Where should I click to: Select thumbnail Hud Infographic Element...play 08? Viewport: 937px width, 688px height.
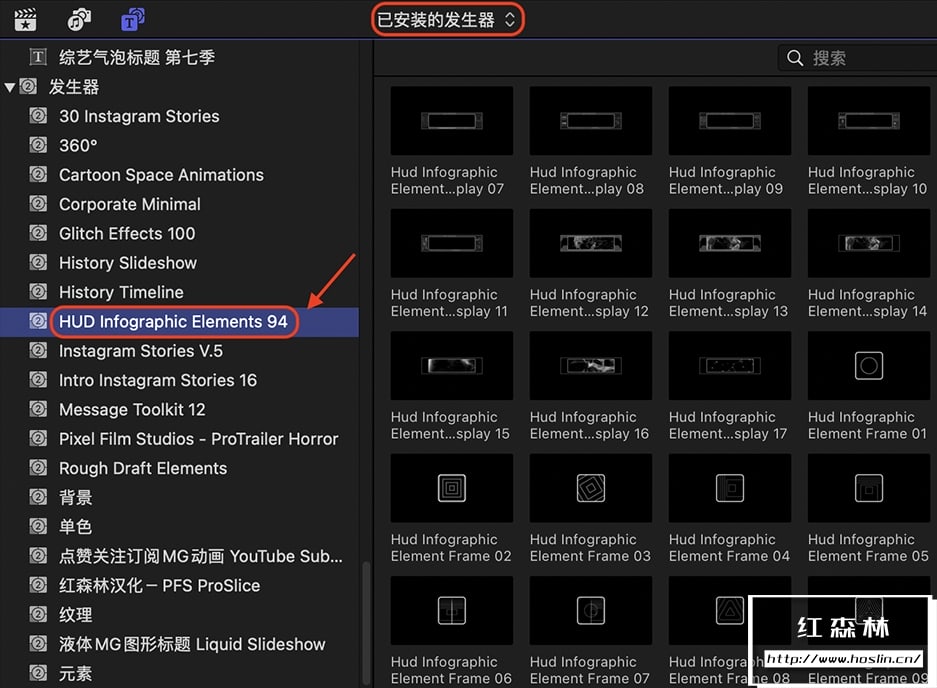click(591, 121)
